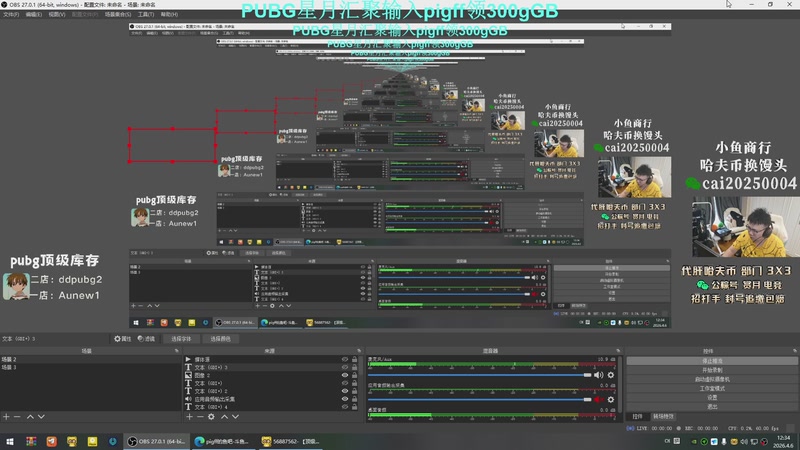Open 设置 in the controls panel
This screenshot has width=800, height=450.
point(712,397)
